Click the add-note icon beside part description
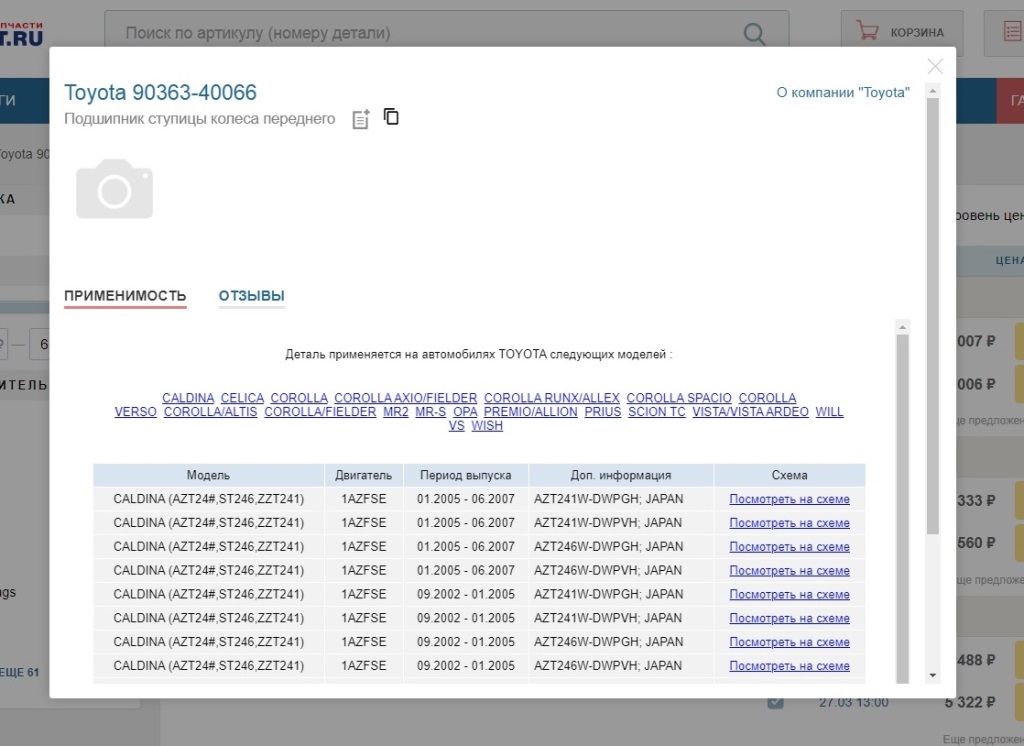Screen dimensions: 1024x746 coord(361,119)
